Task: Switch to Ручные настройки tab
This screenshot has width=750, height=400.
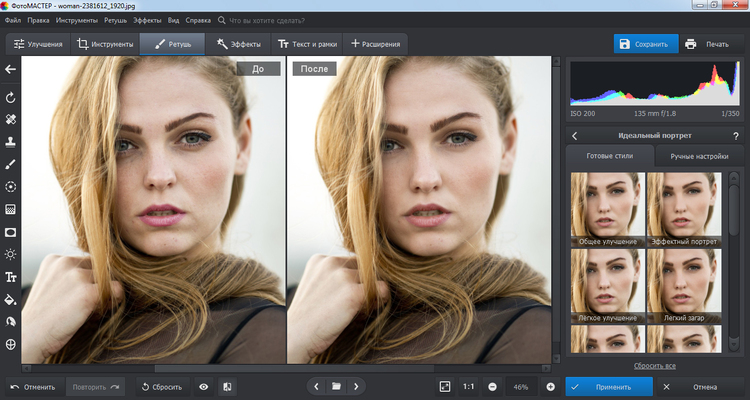Action: (x=698, y=157)
